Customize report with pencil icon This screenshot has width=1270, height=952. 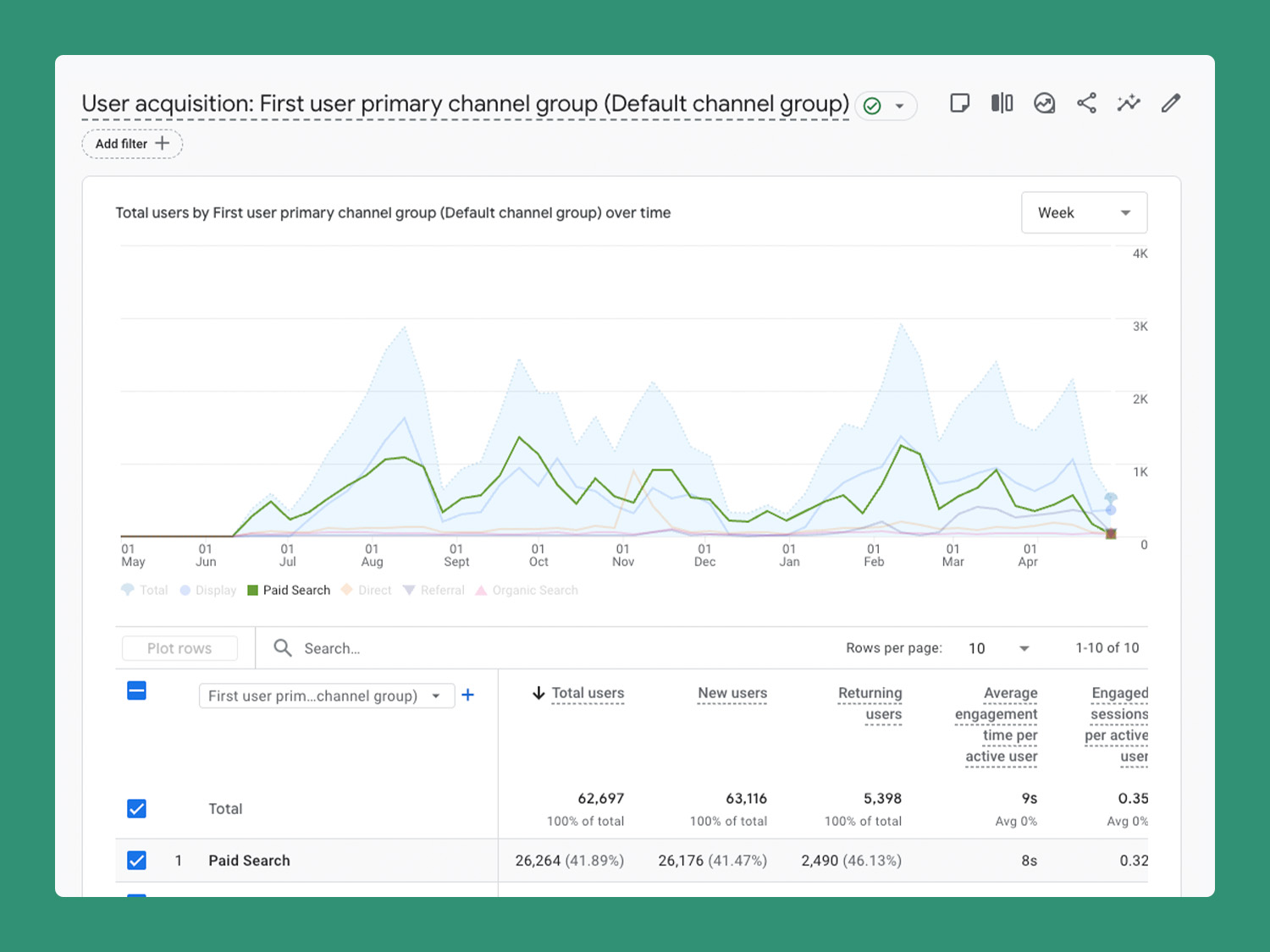[1171, 103]
